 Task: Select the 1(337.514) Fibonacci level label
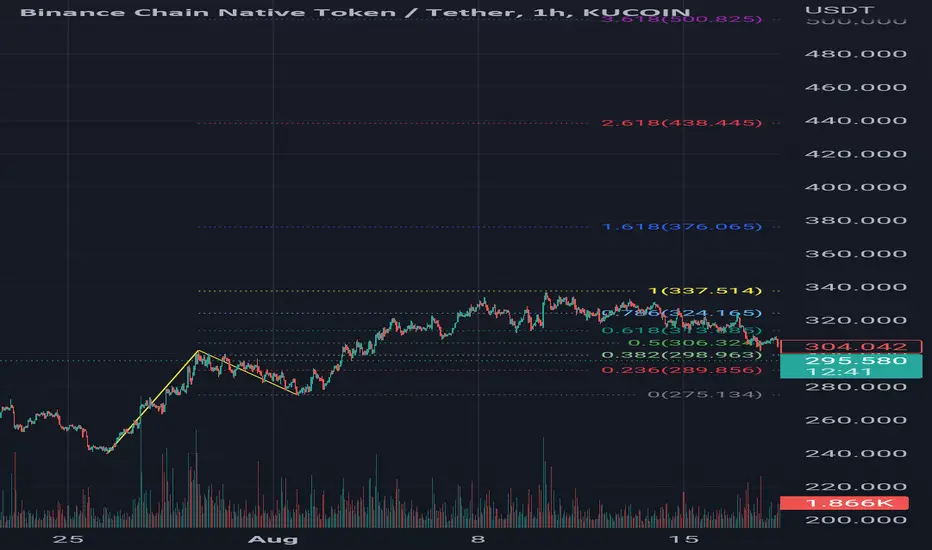[705, 291]
